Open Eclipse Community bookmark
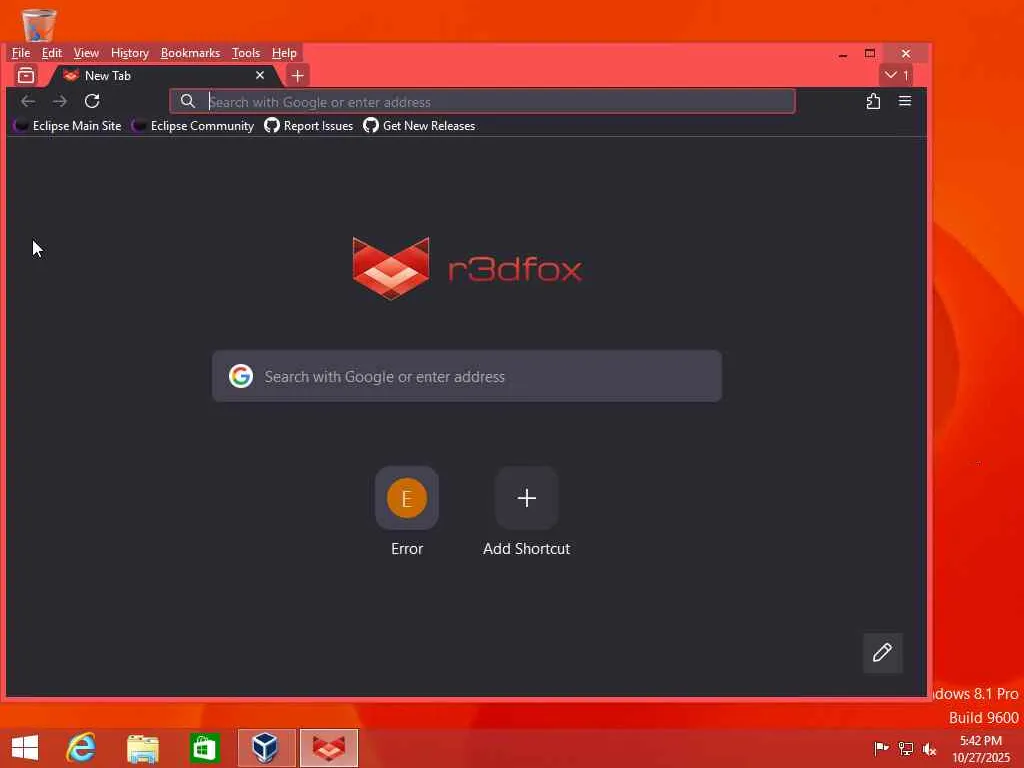The width and height of the screenshot is (1024, 768). [x=193, y=126]
